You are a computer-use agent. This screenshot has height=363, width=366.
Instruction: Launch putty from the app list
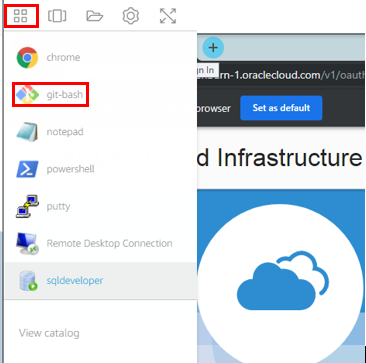point(101,206)
